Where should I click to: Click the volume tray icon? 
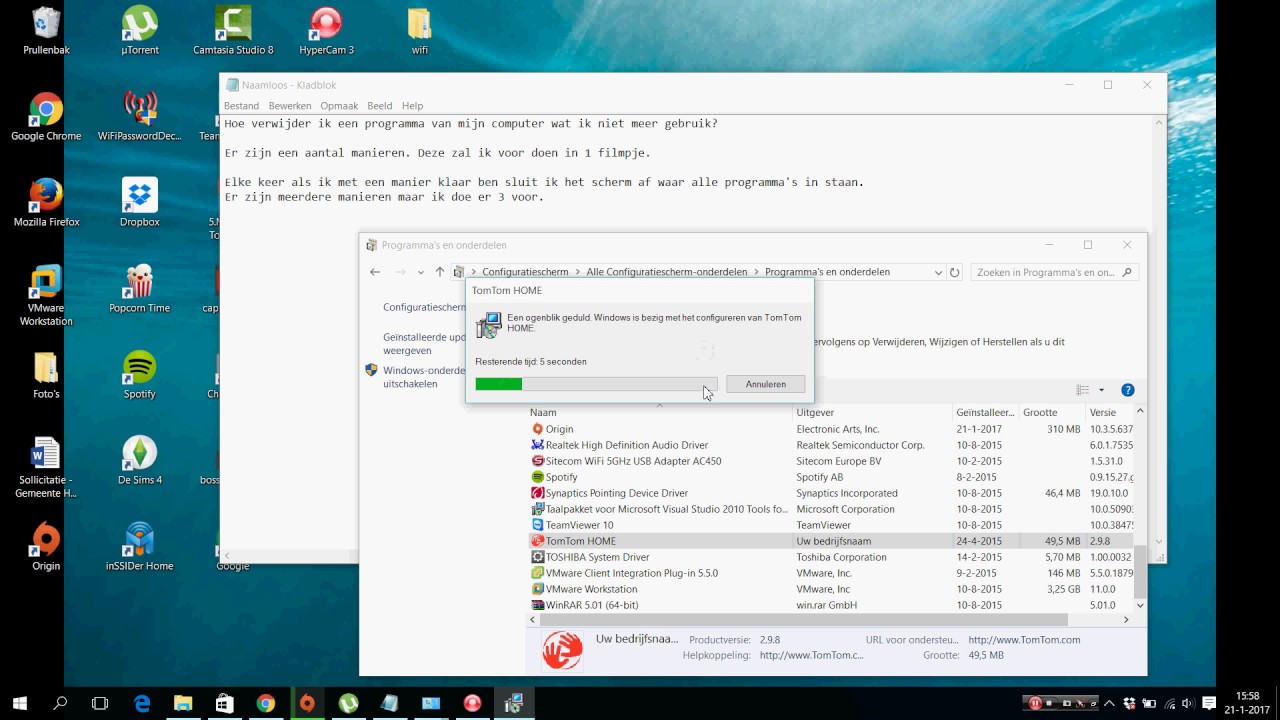coord(1187,704)
